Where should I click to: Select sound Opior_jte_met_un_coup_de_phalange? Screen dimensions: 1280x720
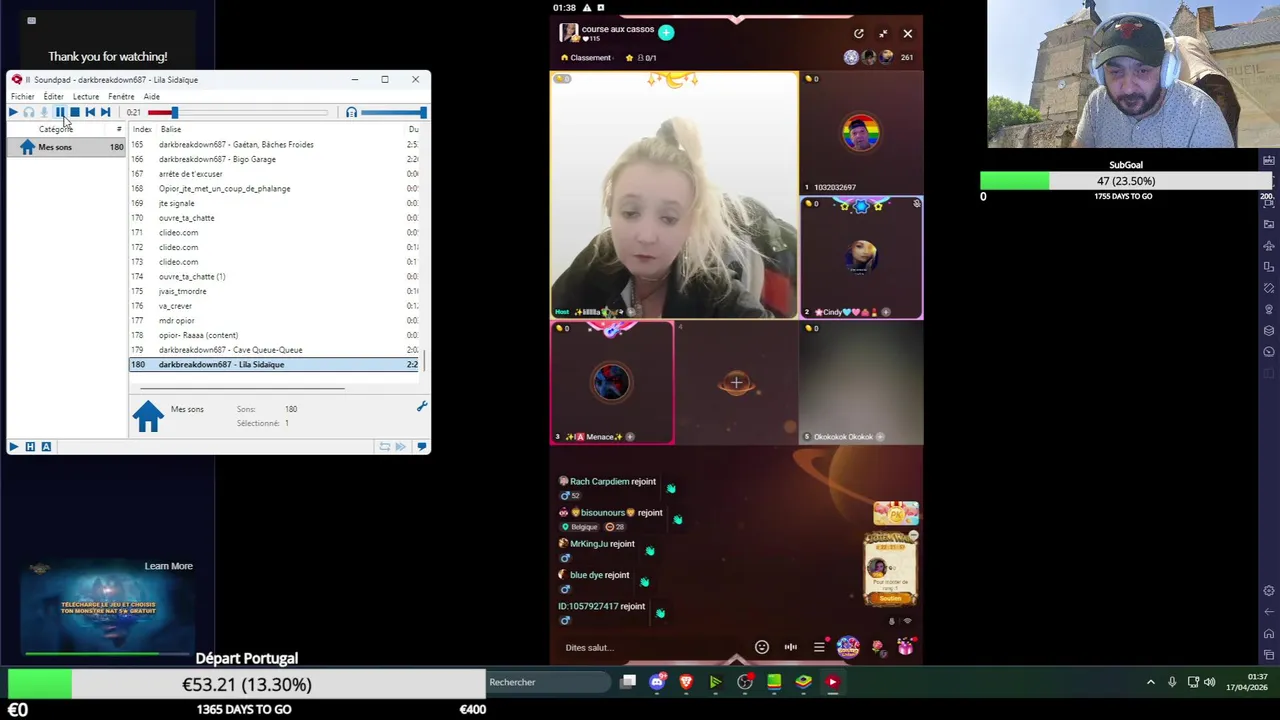(x=276, y=188)
